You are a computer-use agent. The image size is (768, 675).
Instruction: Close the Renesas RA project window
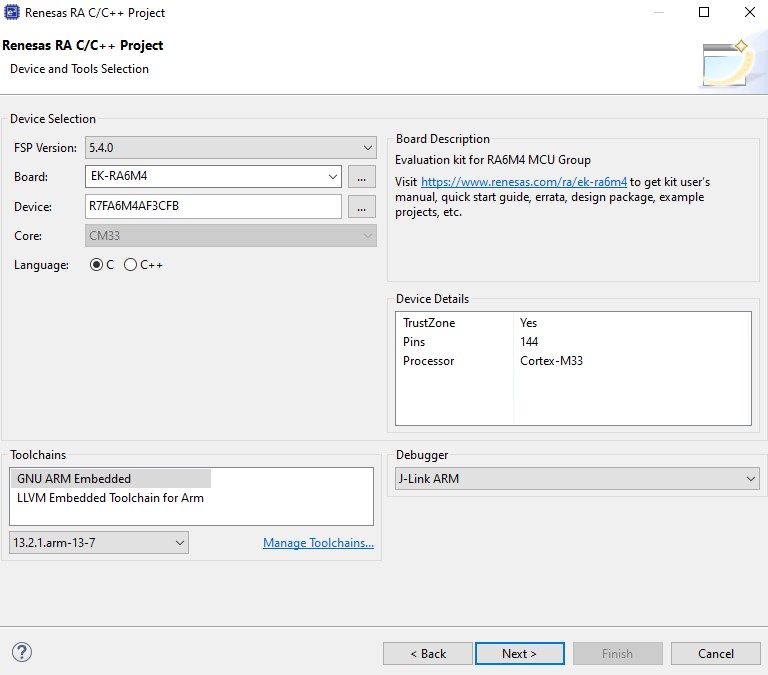pyautogui.click(x=749, y=12)
